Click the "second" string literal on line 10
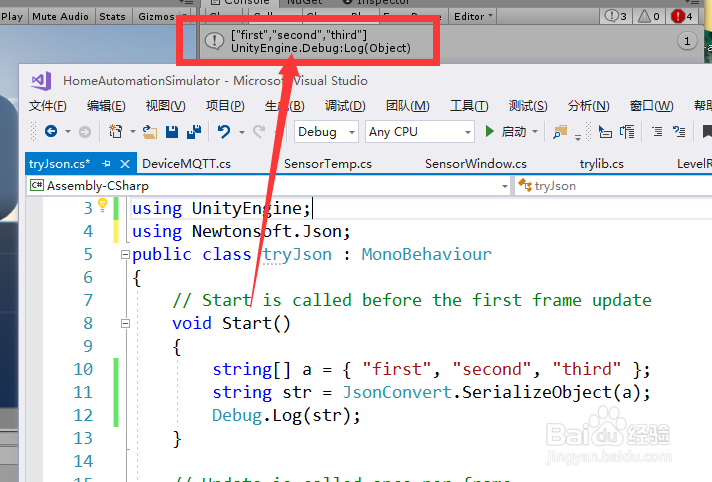Screen dimensions: 712x482 492,369
